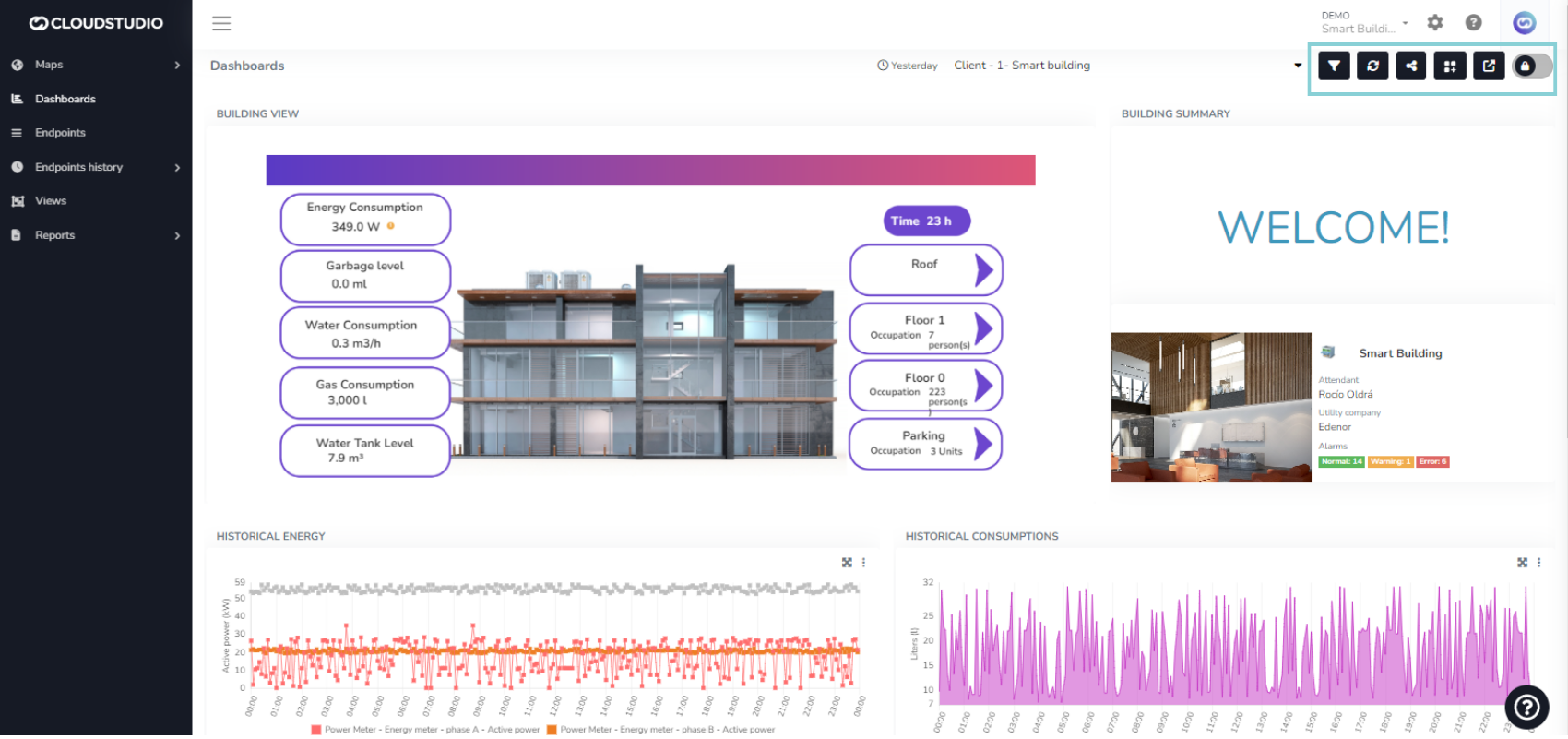1568x739 pixels.
Task: Expand the Maps submenu chevron
Action: point(177,65)
